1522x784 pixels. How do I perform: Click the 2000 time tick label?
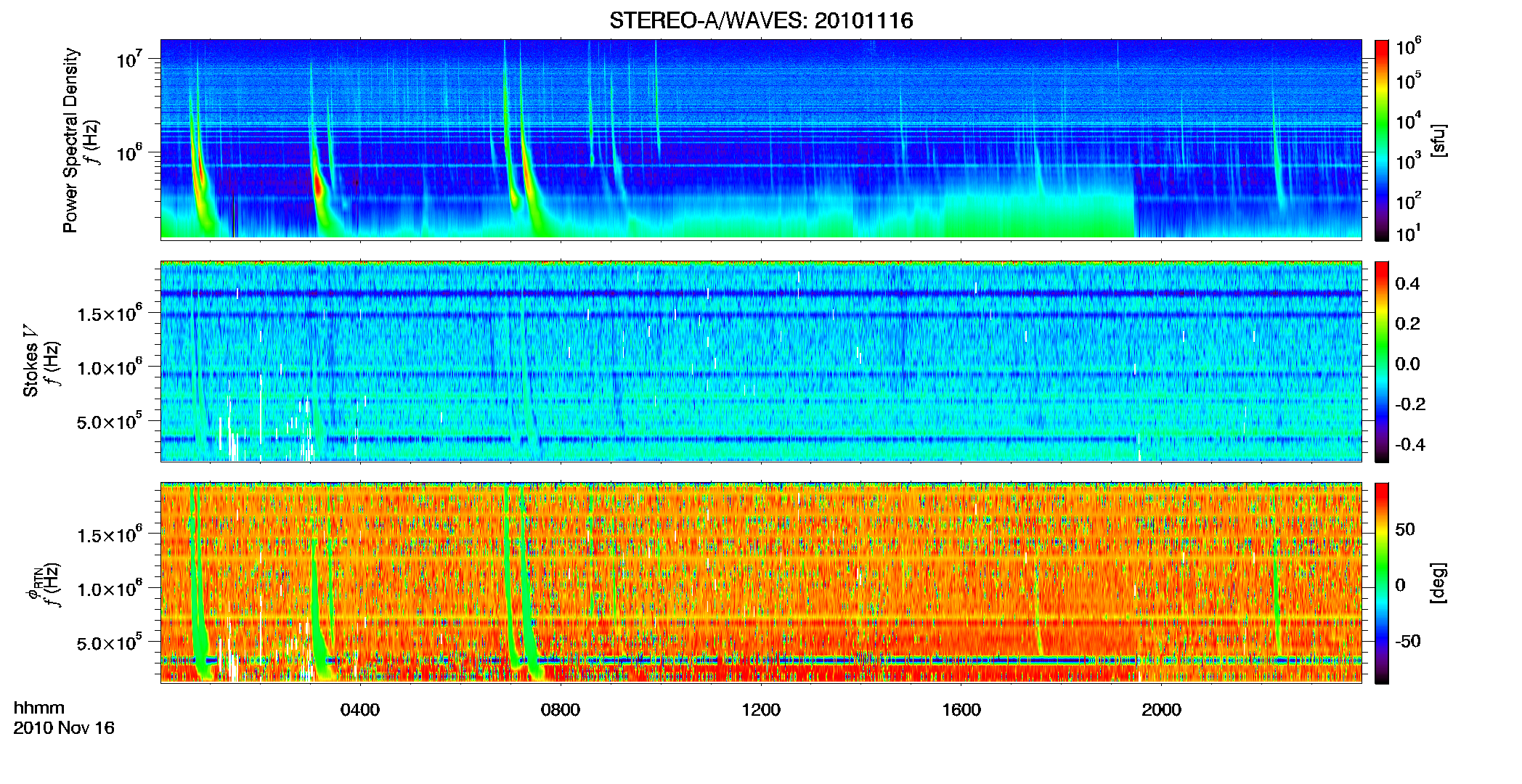pyautogui.click(x=1162, y=710)
